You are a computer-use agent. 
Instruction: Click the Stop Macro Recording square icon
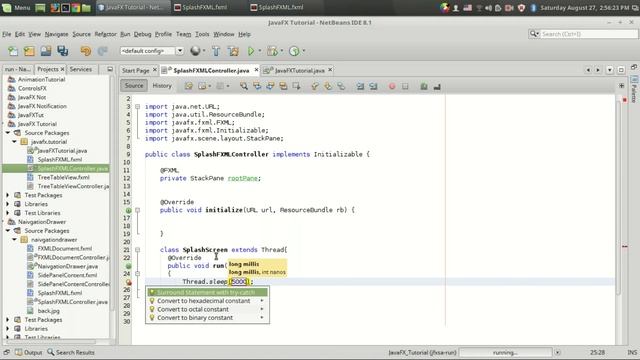(405, 86)
